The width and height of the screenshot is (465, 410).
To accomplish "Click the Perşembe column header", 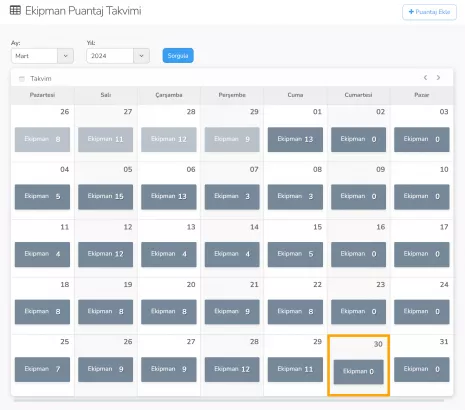I will pyautogui.click(x=232, y=95).
